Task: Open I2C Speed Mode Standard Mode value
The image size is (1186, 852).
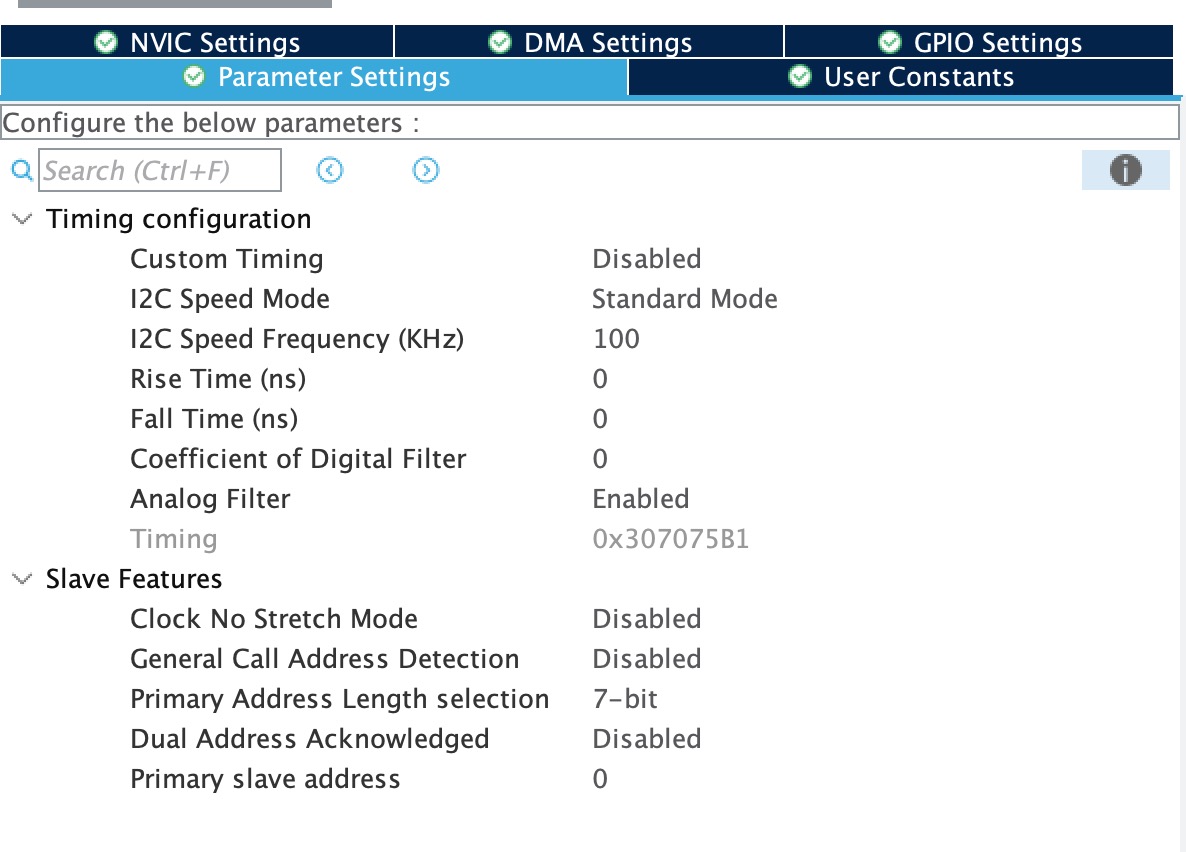Action: pyautogui.click(x=685, y=299)
